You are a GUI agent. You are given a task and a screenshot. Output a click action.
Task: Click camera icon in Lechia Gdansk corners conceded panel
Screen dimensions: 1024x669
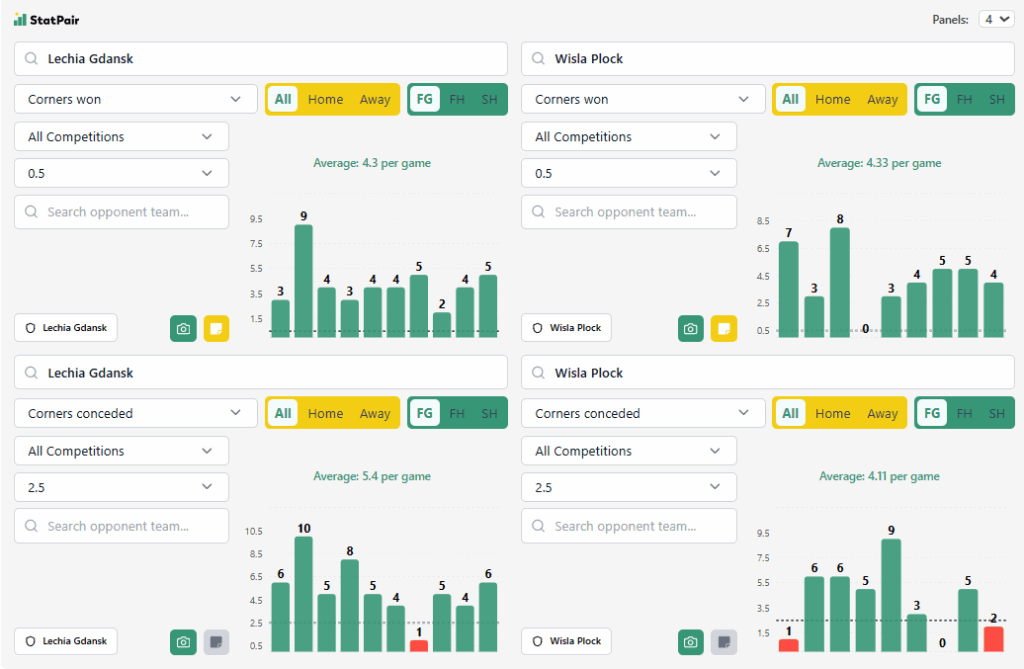[x=183, y=642]
